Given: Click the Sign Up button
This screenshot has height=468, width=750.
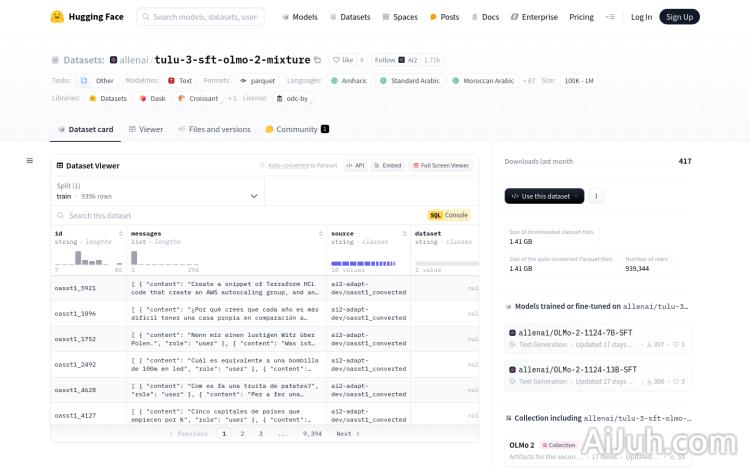Looking at the screenshot, I should pos(679,17).
